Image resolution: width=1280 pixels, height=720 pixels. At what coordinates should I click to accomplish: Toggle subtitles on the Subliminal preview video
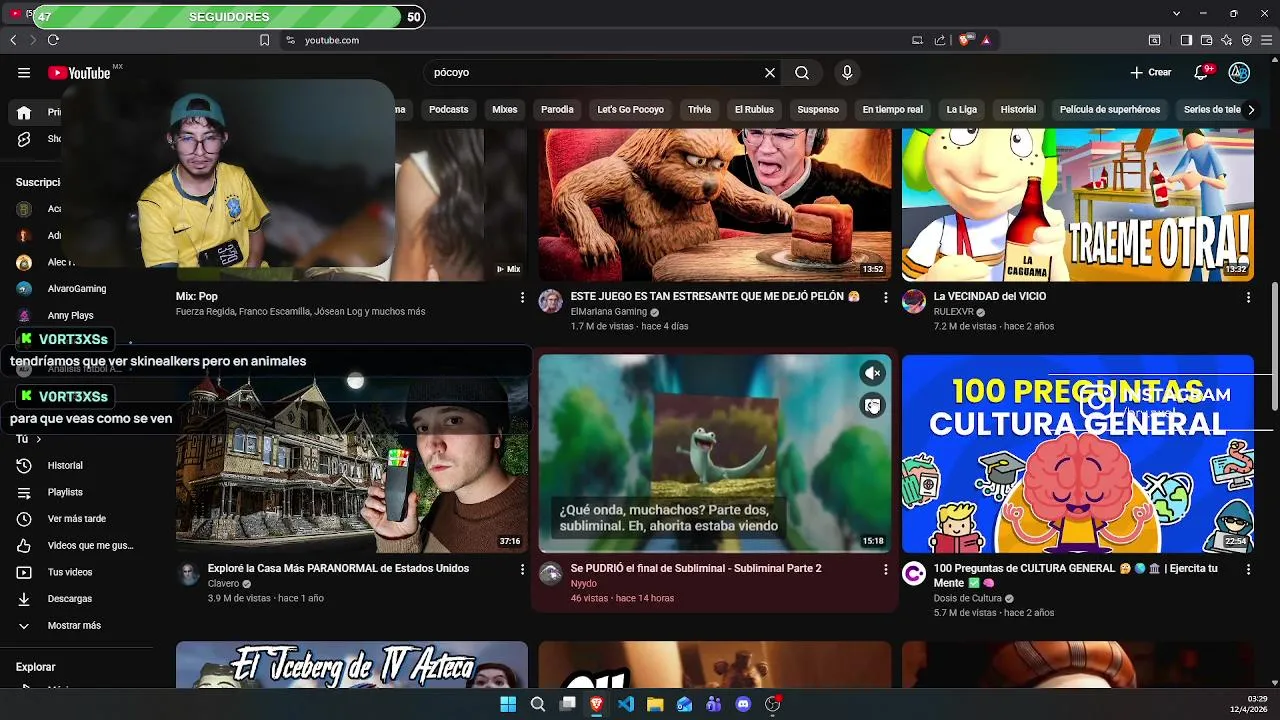pos(873,405)
